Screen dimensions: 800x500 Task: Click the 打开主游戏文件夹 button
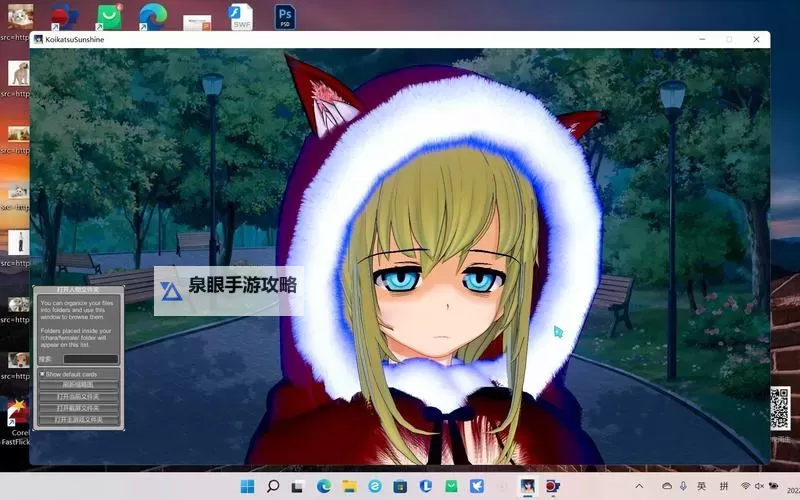pyautogui.click(x=78, y=420)
